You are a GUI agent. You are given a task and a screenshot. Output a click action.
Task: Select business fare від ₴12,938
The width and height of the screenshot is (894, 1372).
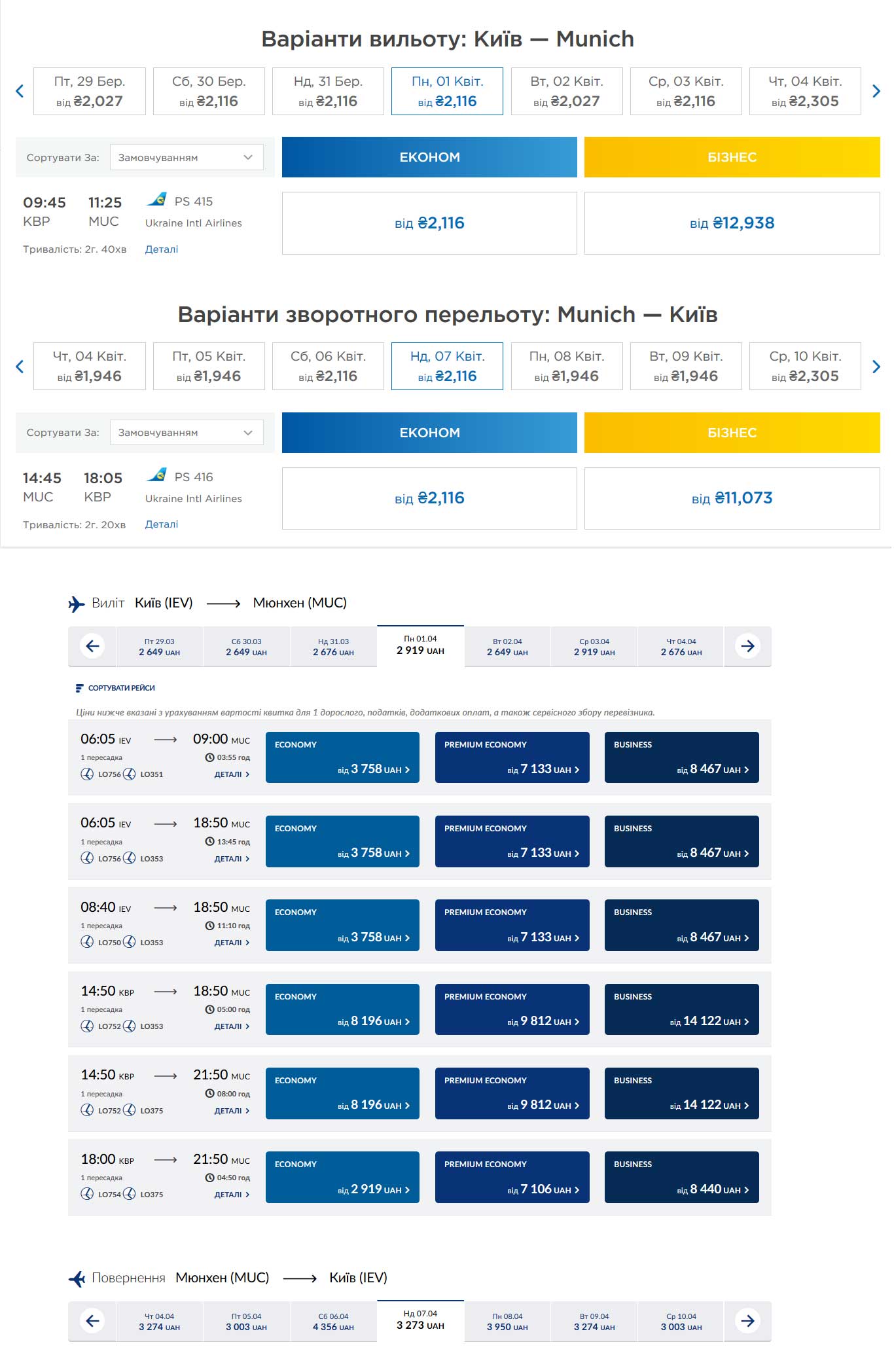pos(731,223)
